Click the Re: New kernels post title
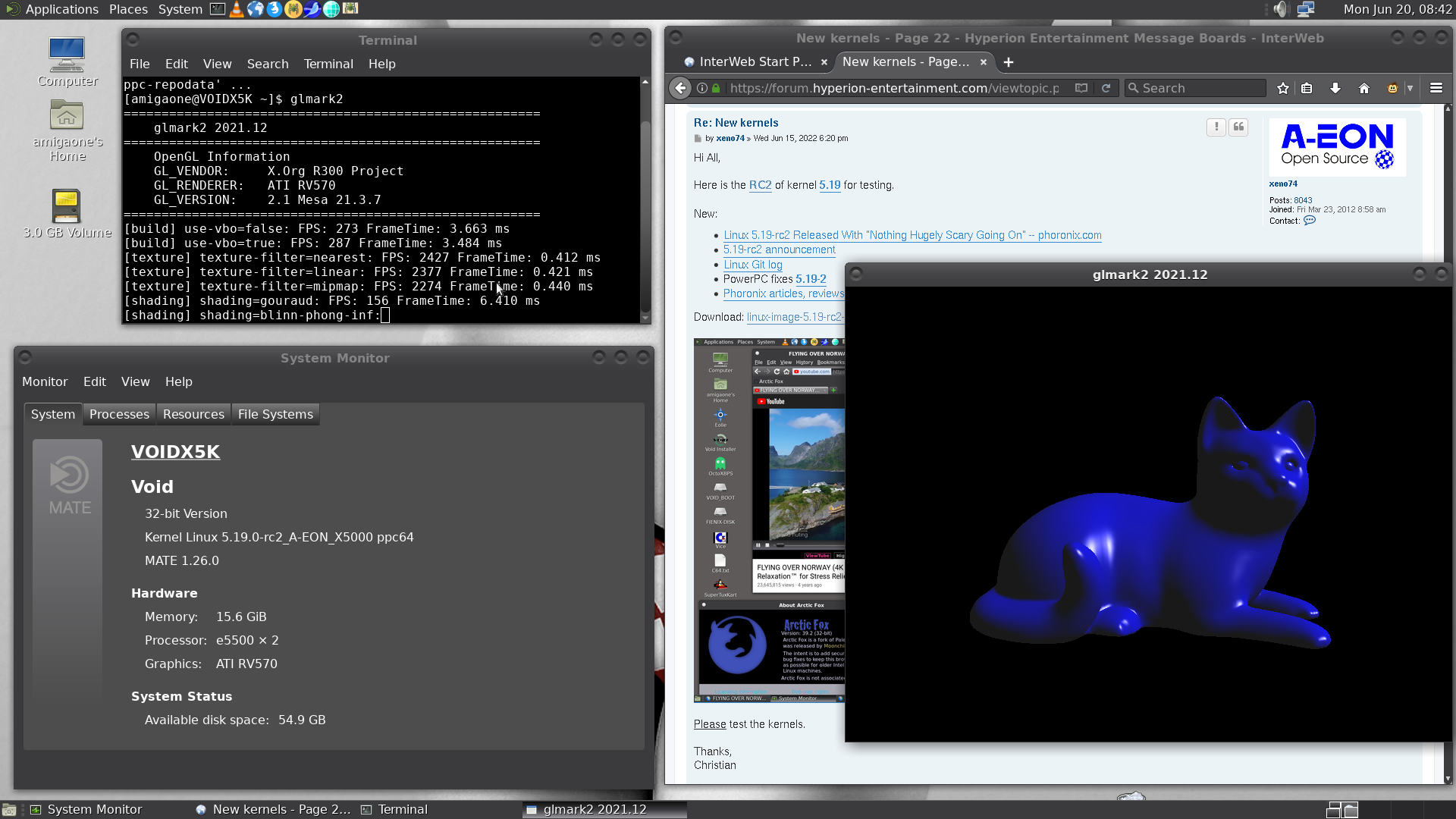The image size is (1456, 819). 736,123
